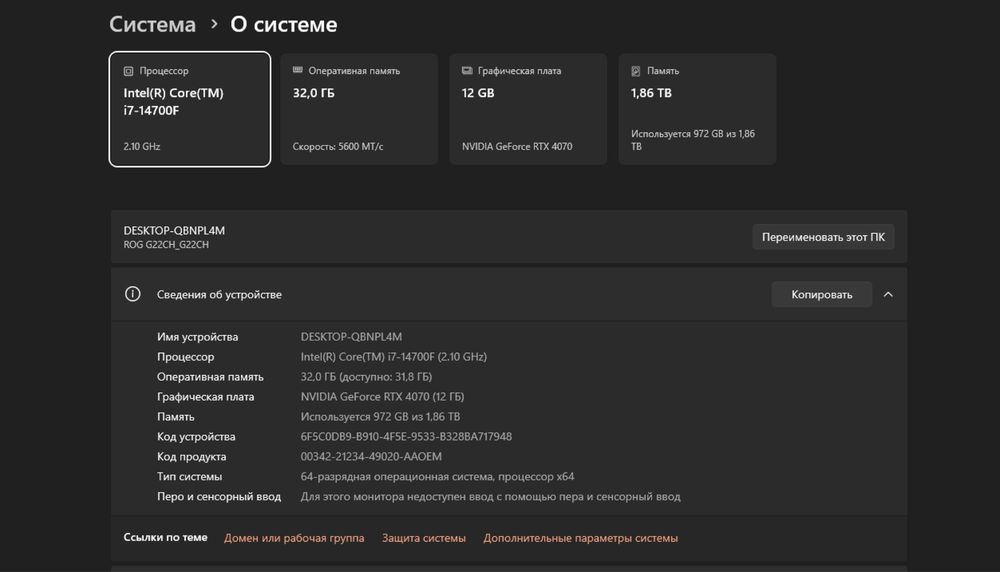Click Сведения об устройстве section title
The width and height of the screenshot is (1000, 572).
pos(219,295)
